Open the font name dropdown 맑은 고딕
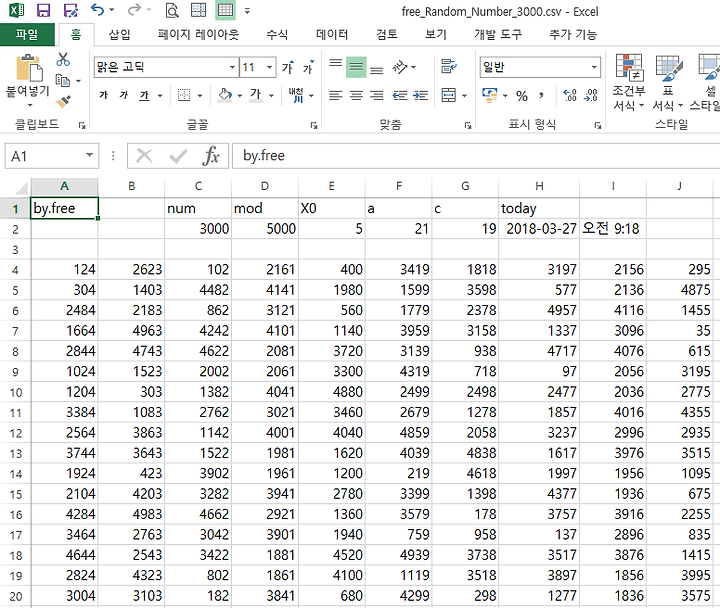Image resolution: width=720 pixels, height=608 pixels. pyautogui.click(x=233, y=68)
